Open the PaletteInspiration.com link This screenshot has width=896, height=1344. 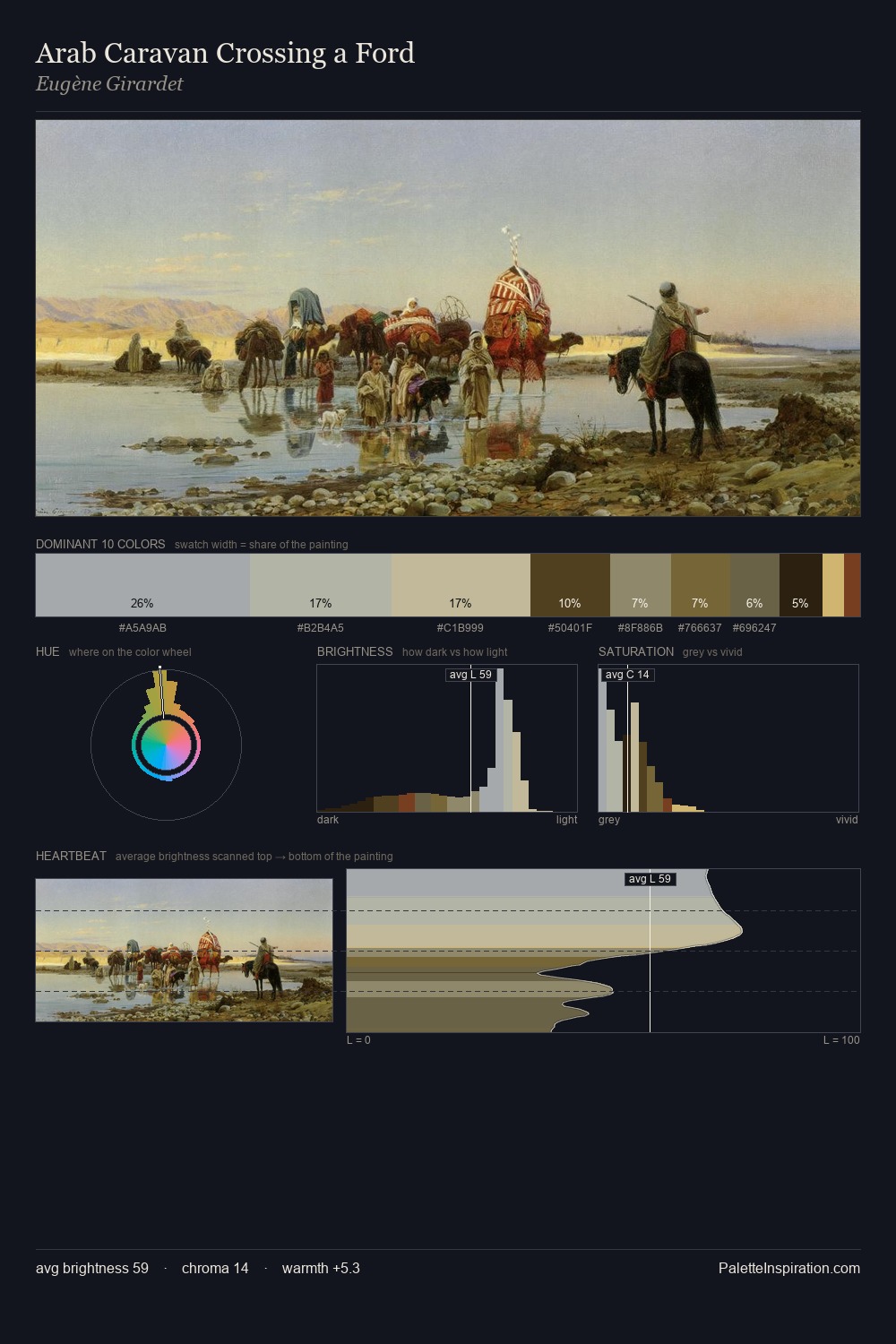tap(789, 1268)
